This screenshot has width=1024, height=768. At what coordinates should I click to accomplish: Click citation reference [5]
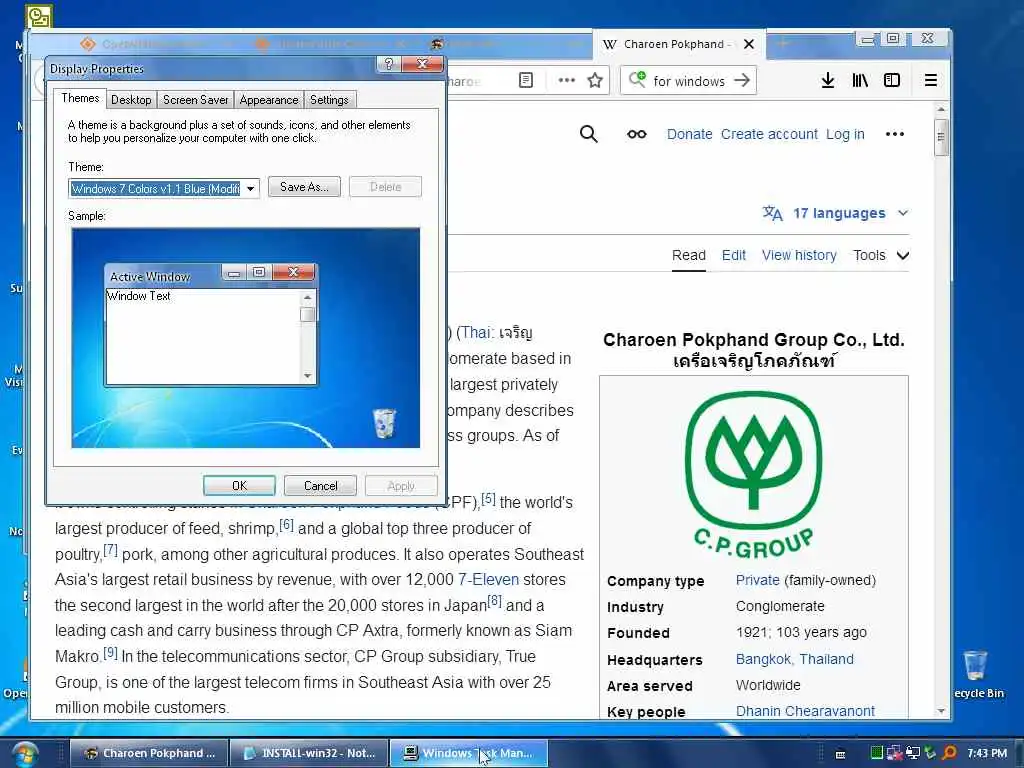(488, 499)
